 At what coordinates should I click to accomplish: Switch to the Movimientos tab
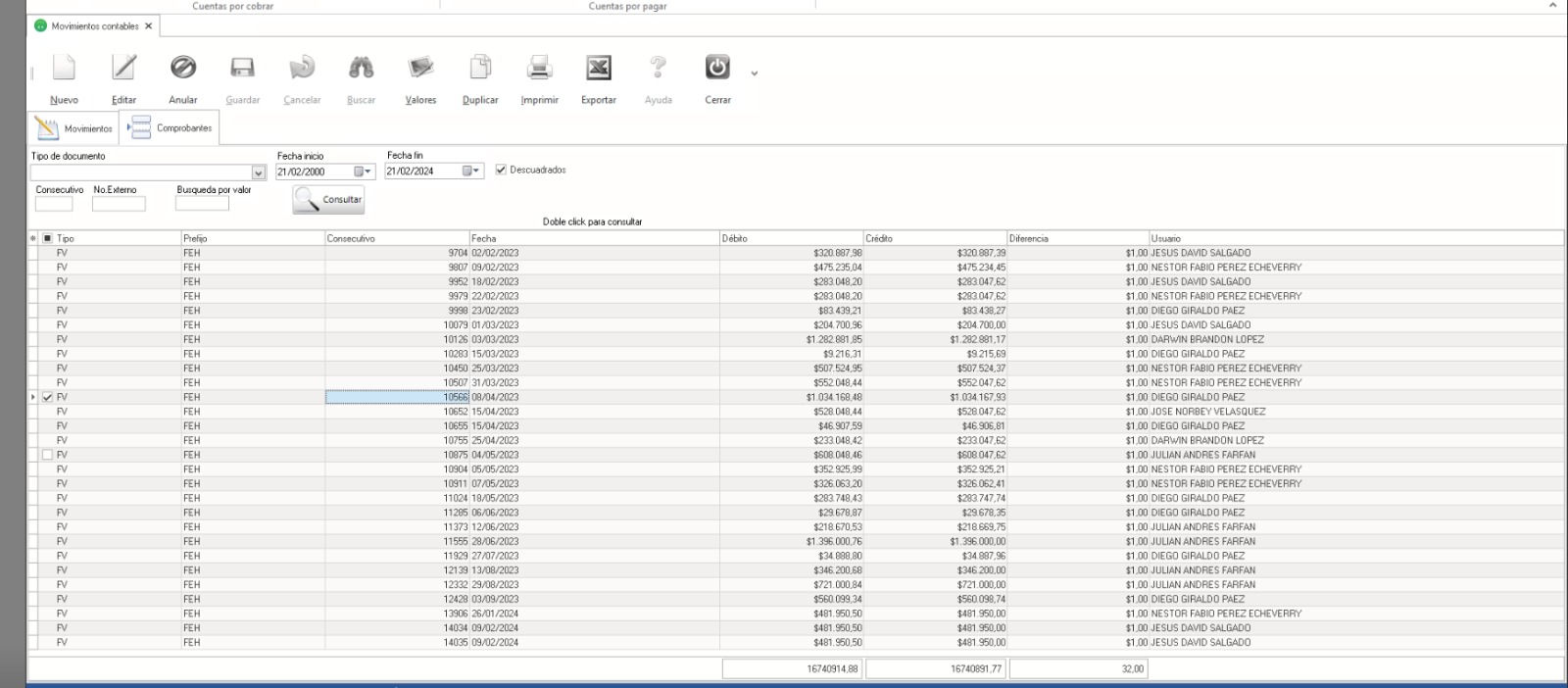tap(74, 128)
